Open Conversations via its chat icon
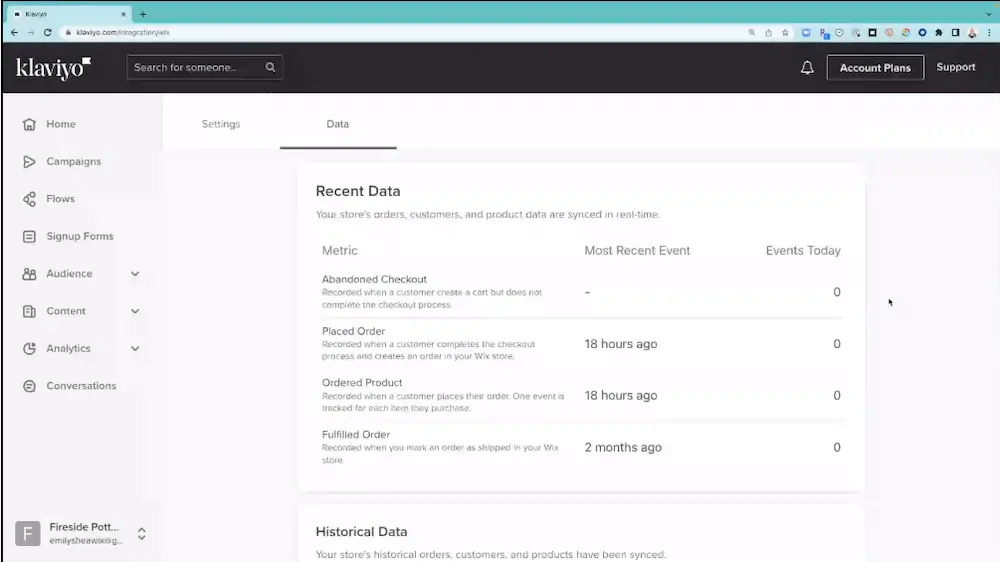The image size is (1000, 562). tap(29, 386)
